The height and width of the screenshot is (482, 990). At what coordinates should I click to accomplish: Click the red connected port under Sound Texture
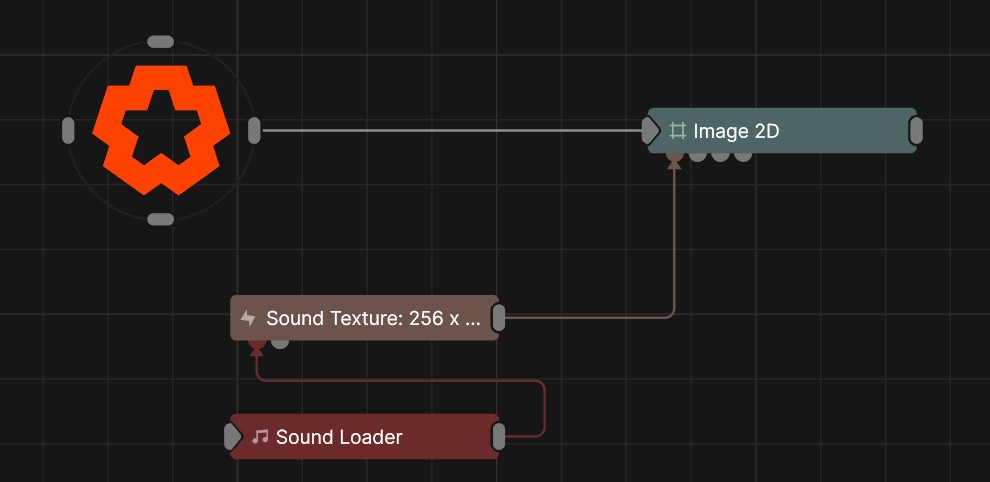tap(257, 343)
